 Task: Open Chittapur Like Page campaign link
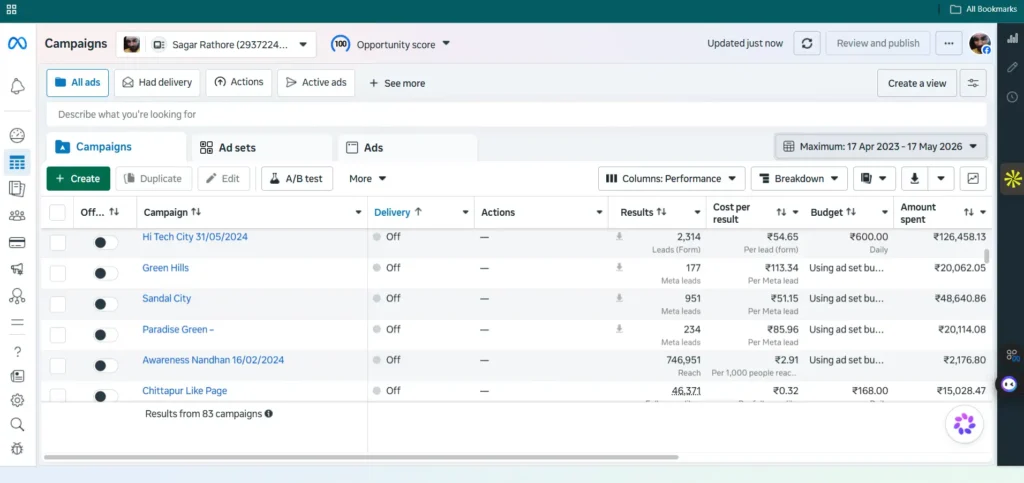point(185,390)
